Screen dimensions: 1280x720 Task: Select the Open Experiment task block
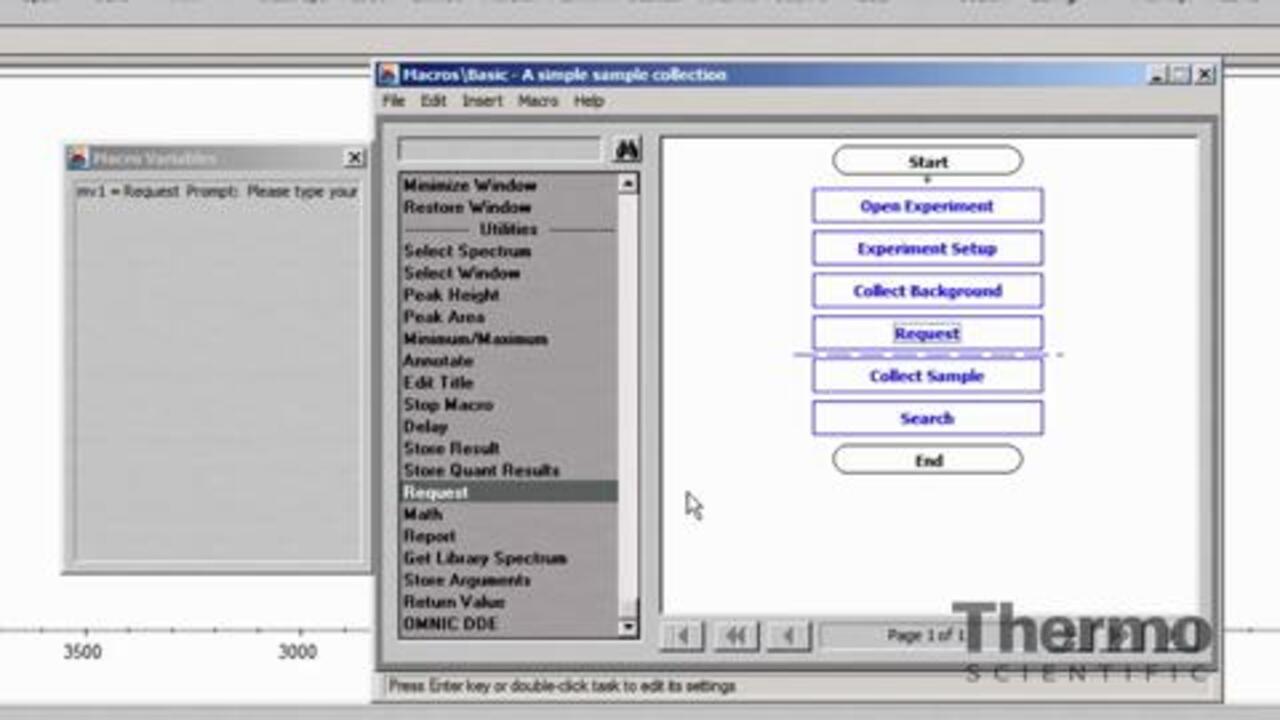(927, 206)
